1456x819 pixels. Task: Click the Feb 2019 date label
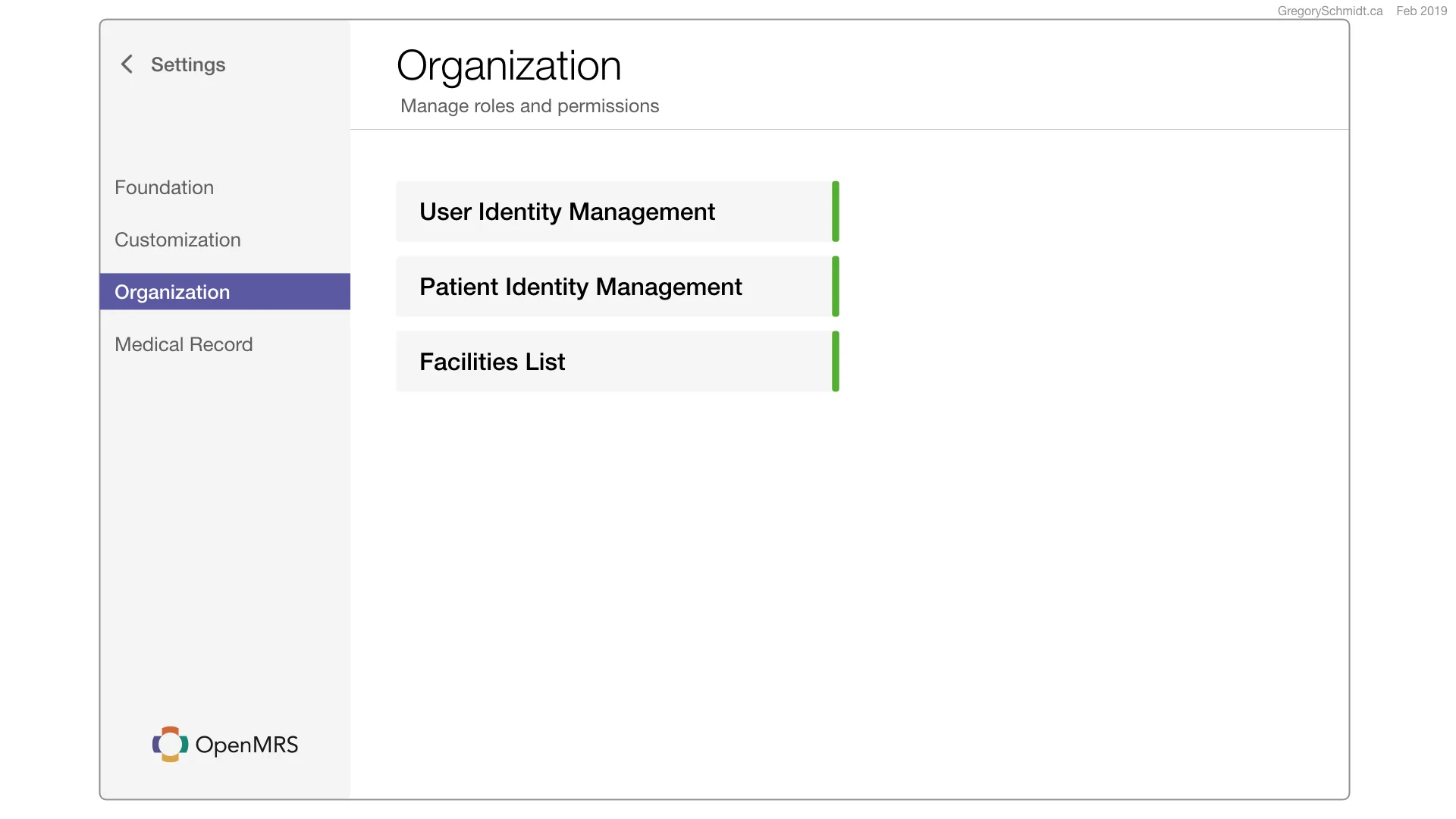pyautogui.click(x=1421, y=11)
